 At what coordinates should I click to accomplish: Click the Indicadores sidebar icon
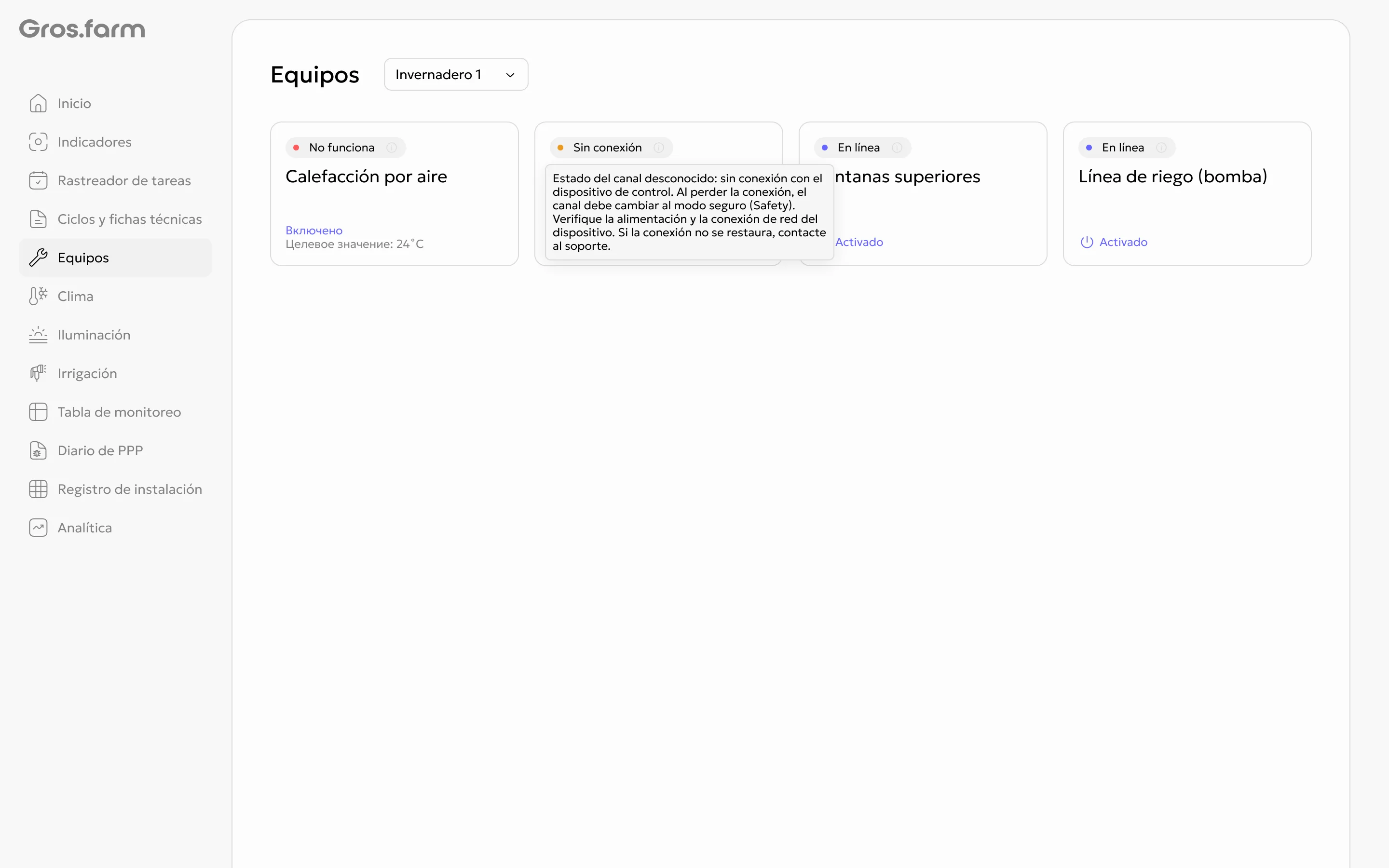[38, 142]
